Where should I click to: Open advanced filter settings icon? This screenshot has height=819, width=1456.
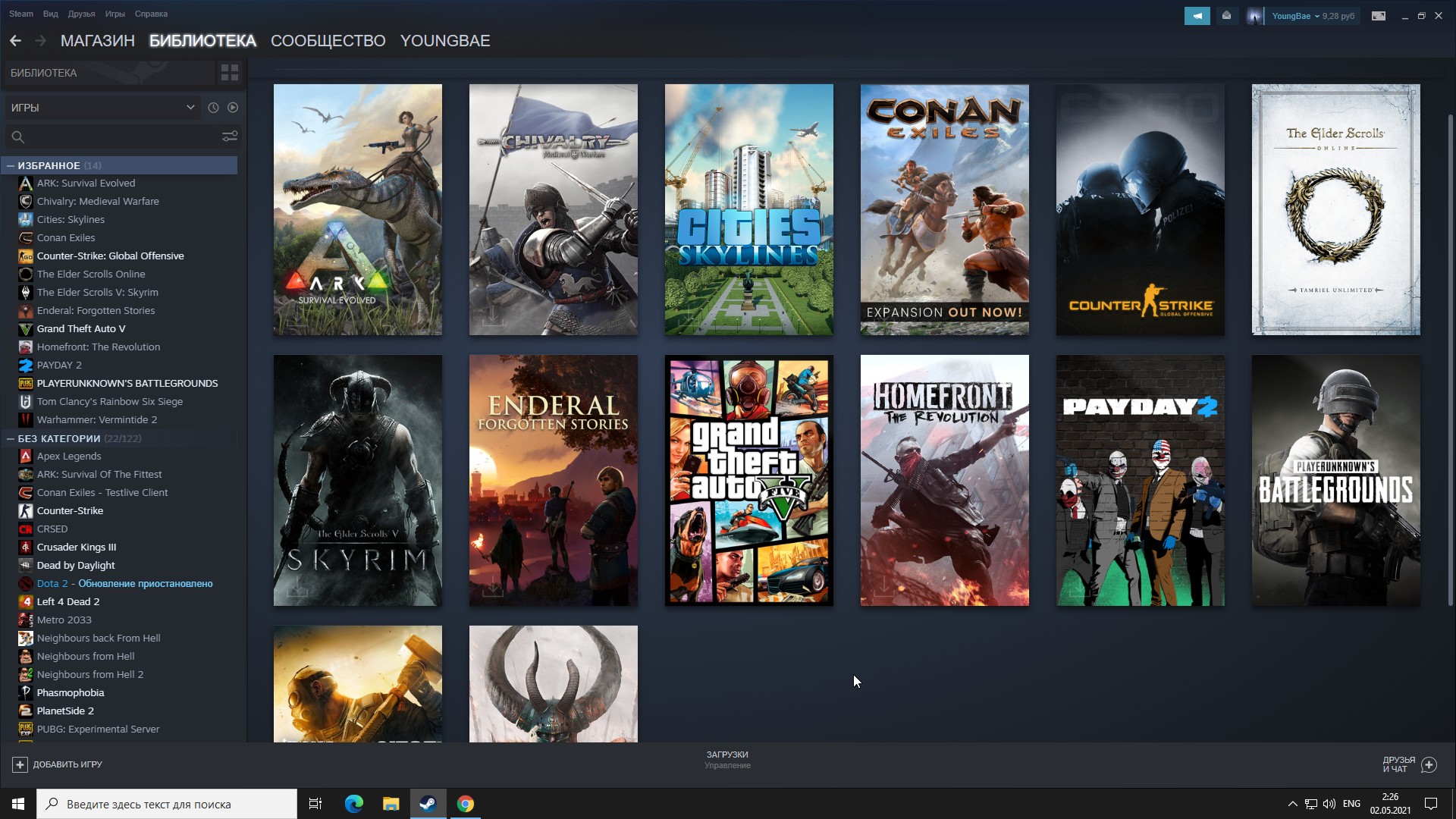(x=229, y=136)
